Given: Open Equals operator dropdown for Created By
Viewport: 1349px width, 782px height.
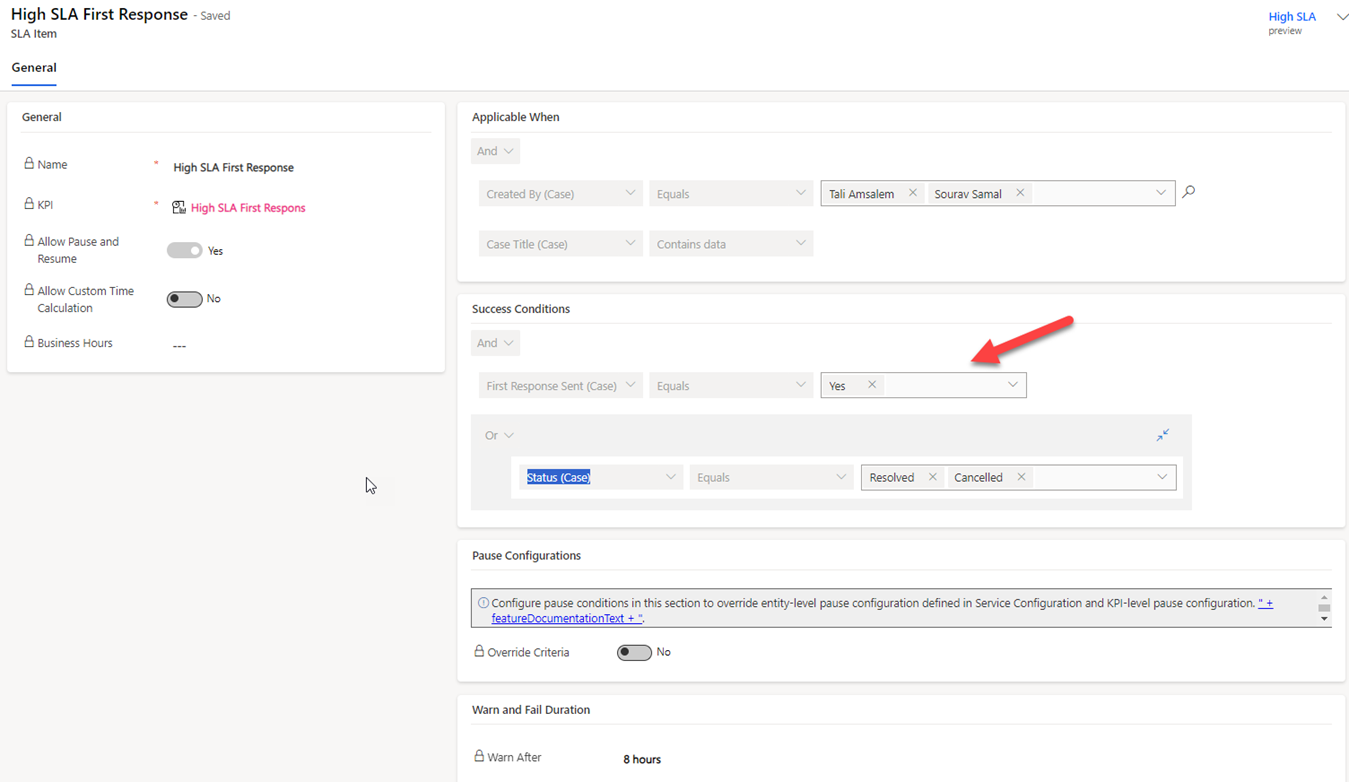Looking at the screenshot, I should (731, 193).
